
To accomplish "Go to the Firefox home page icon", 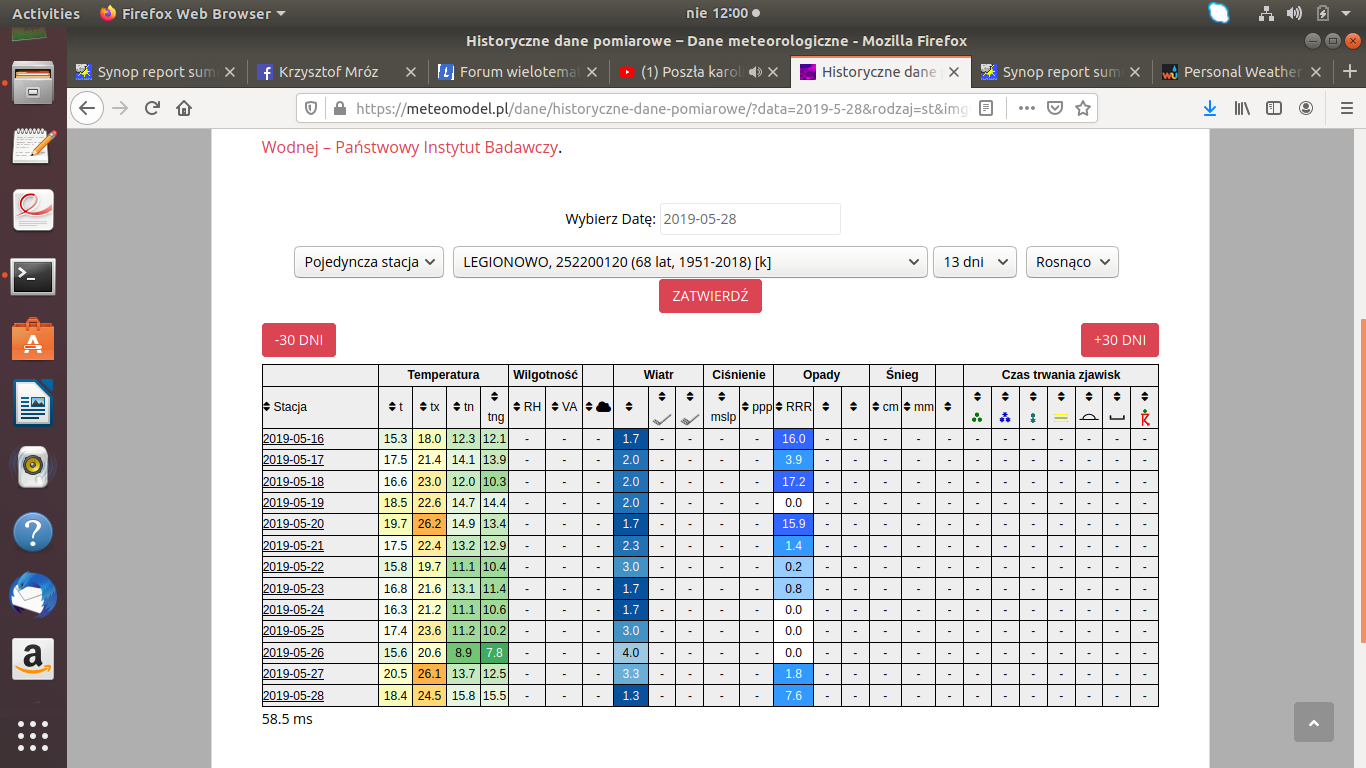I will click(184, 108).
